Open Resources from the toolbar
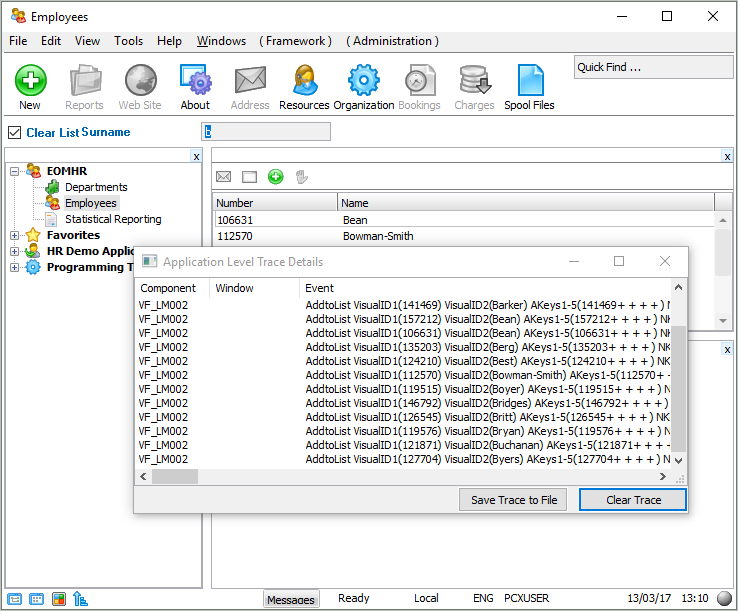 [x=304, y=81]
